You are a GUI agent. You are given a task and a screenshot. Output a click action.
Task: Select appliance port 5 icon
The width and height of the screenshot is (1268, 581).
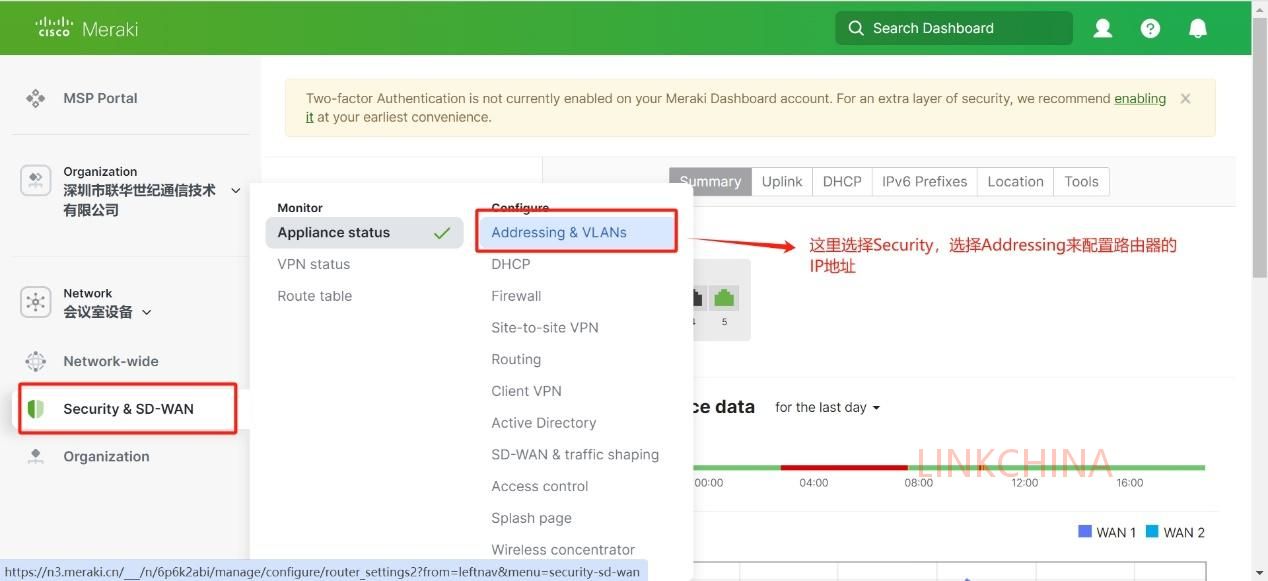[x=724, y=299]
